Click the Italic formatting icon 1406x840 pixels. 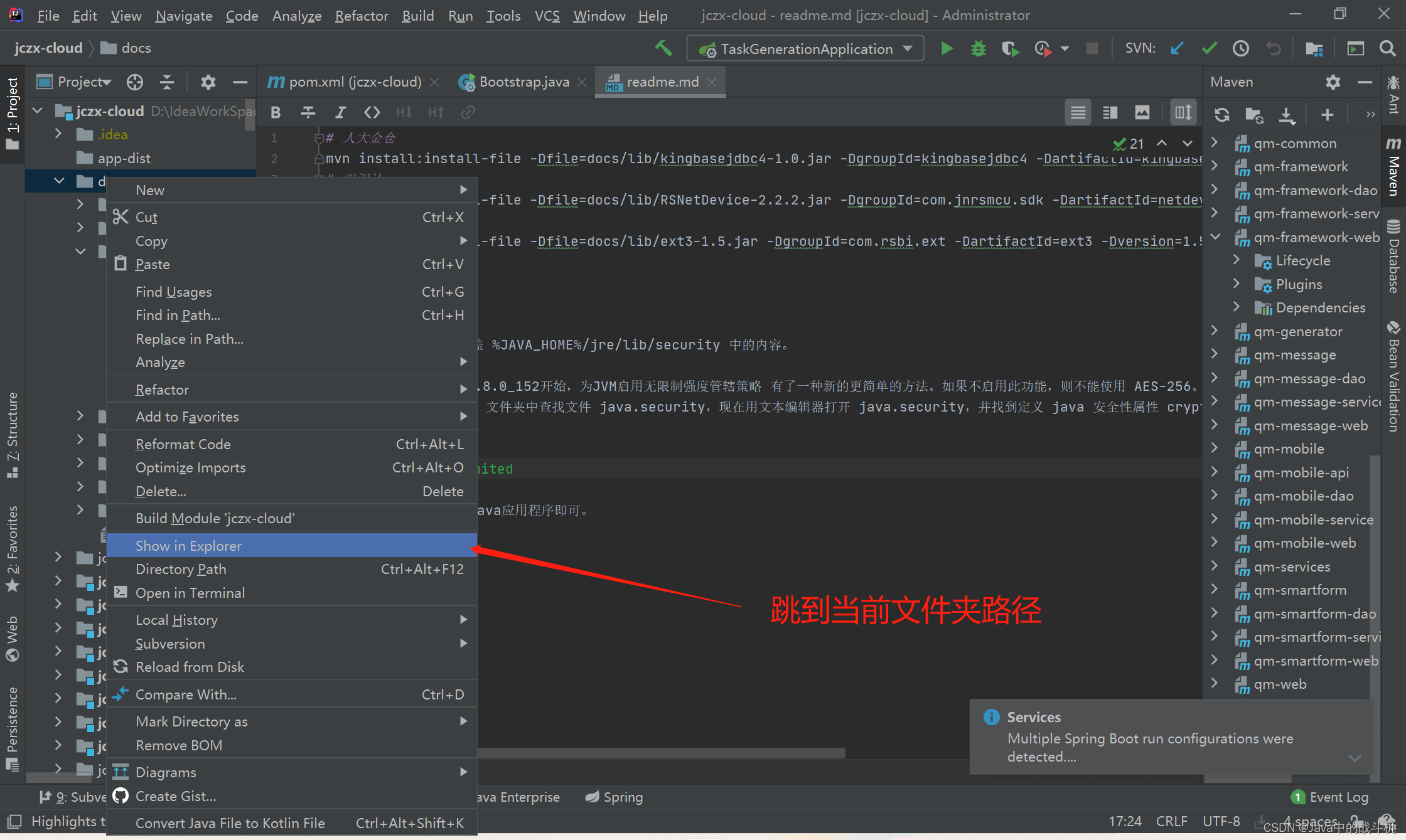[340, 112]
